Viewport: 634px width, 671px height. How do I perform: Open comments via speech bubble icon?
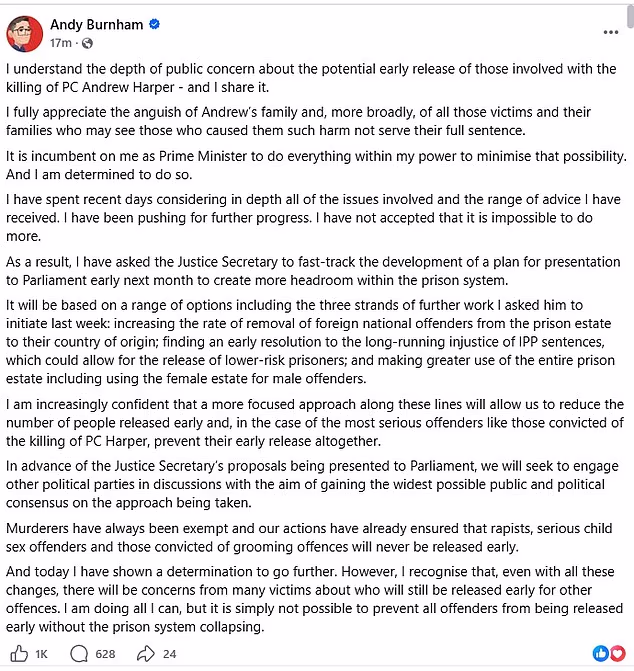[x=79, y=654]
